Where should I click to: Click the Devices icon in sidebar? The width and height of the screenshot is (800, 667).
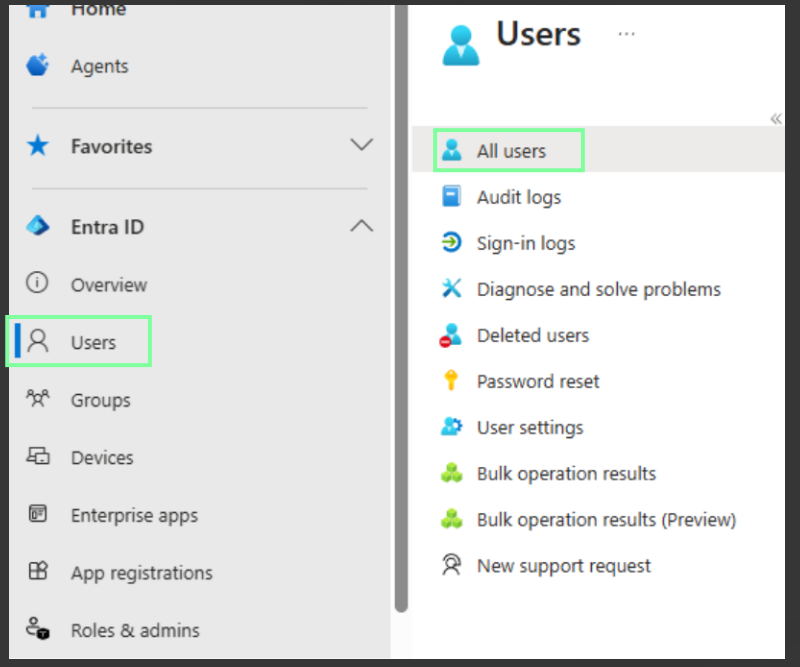point(38,456)
